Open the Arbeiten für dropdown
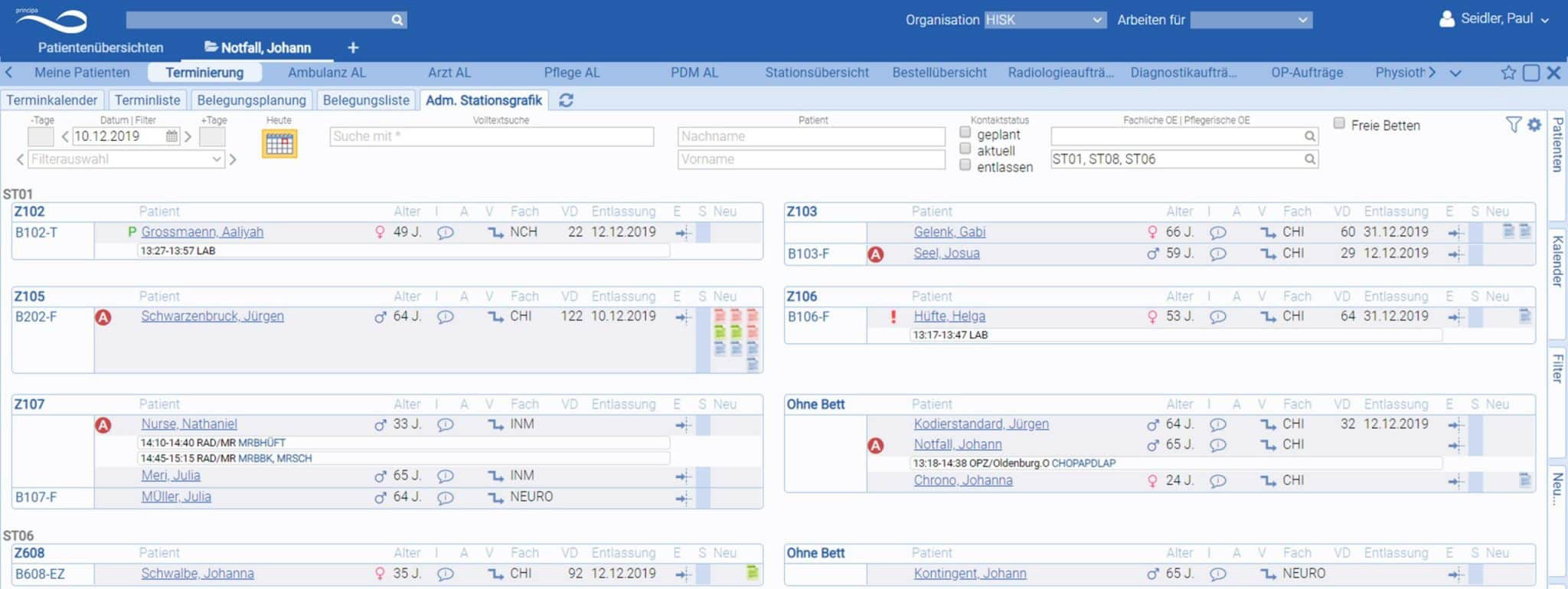1568x589 pixels. pos(1251,20)
